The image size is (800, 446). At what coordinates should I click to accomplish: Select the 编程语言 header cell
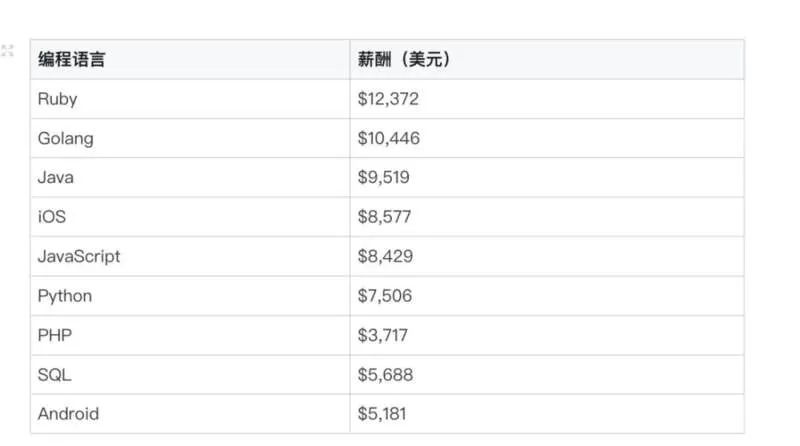(190, 59)
